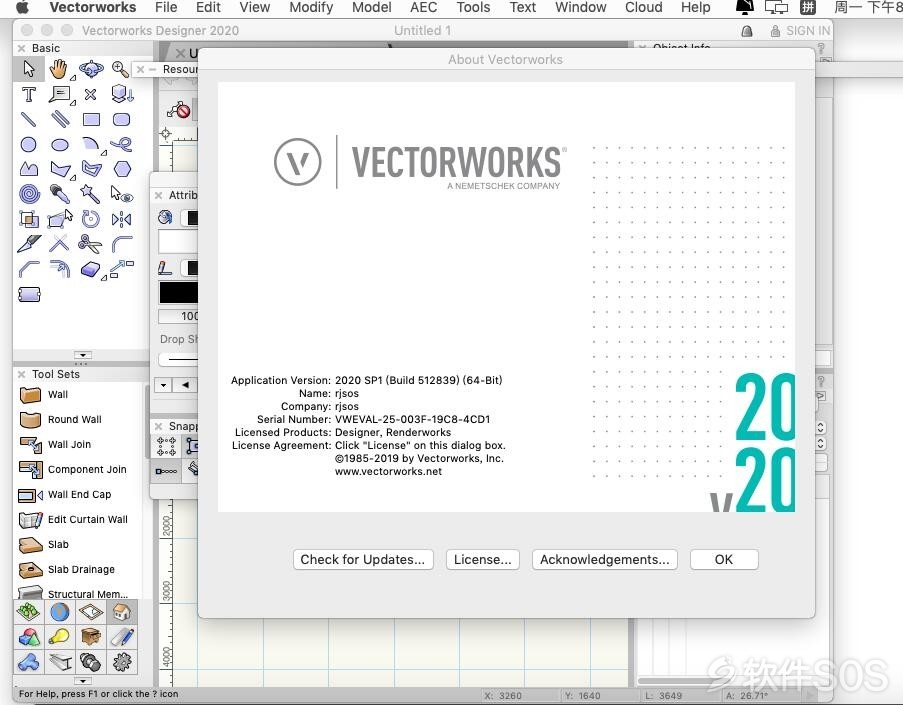
Task: Select the Visibility tool
Action: 122,194
